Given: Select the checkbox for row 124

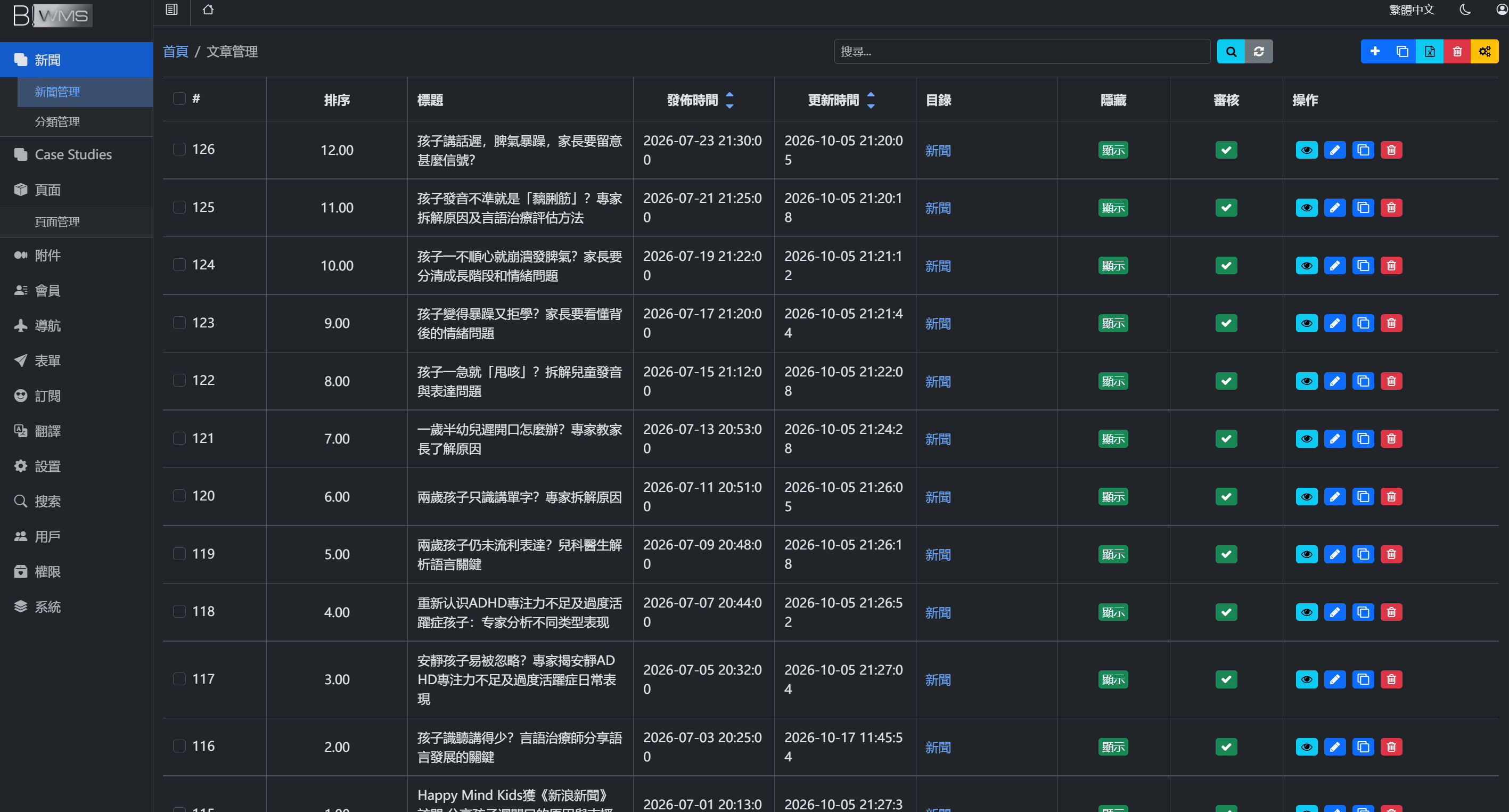Looking at the screenshot, I should 179,264.
